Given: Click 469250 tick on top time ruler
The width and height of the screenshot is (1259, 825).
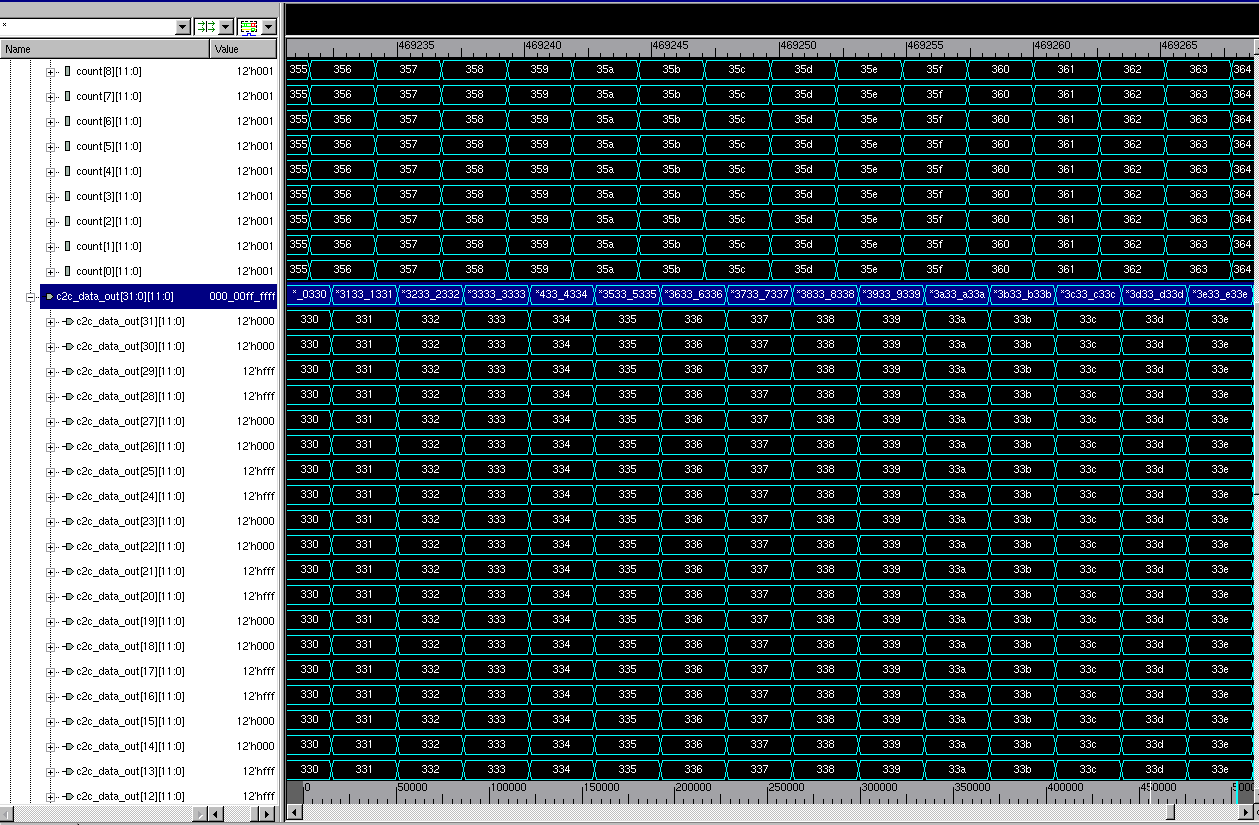Looking at the screenshot, I should (798, 45).
